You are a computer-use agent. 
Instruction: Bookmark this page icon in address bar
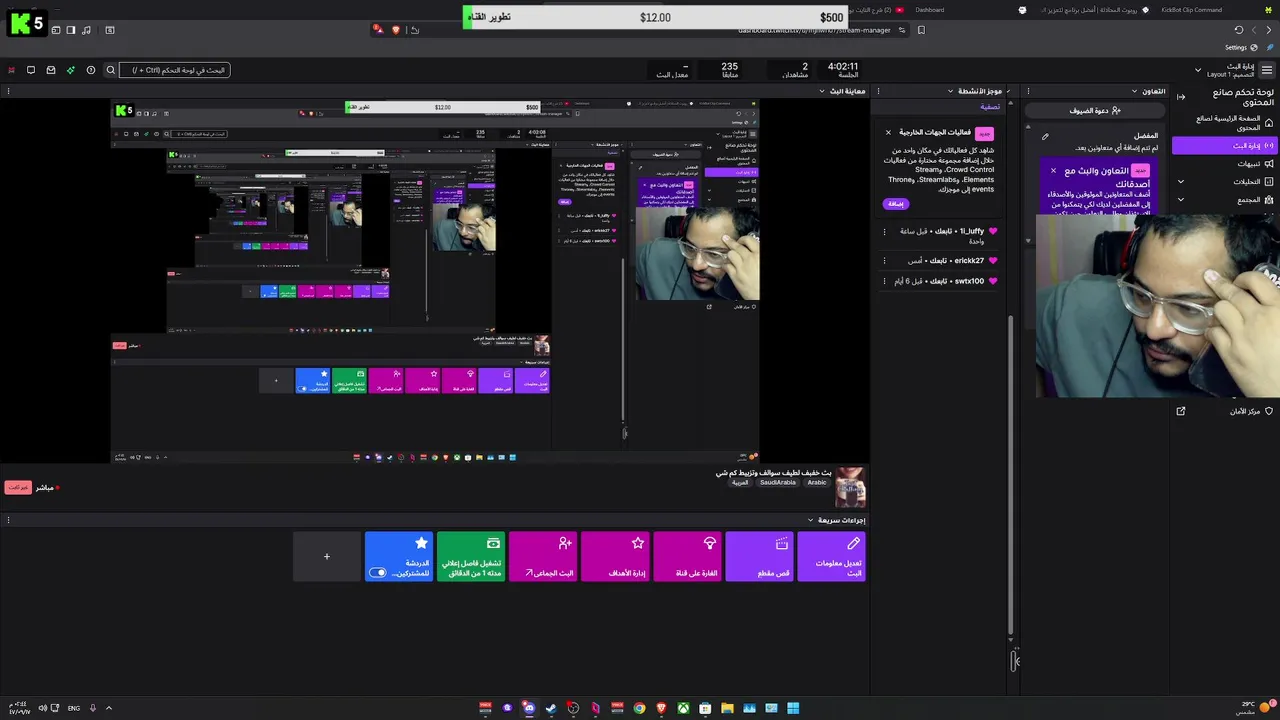(921, 30)
